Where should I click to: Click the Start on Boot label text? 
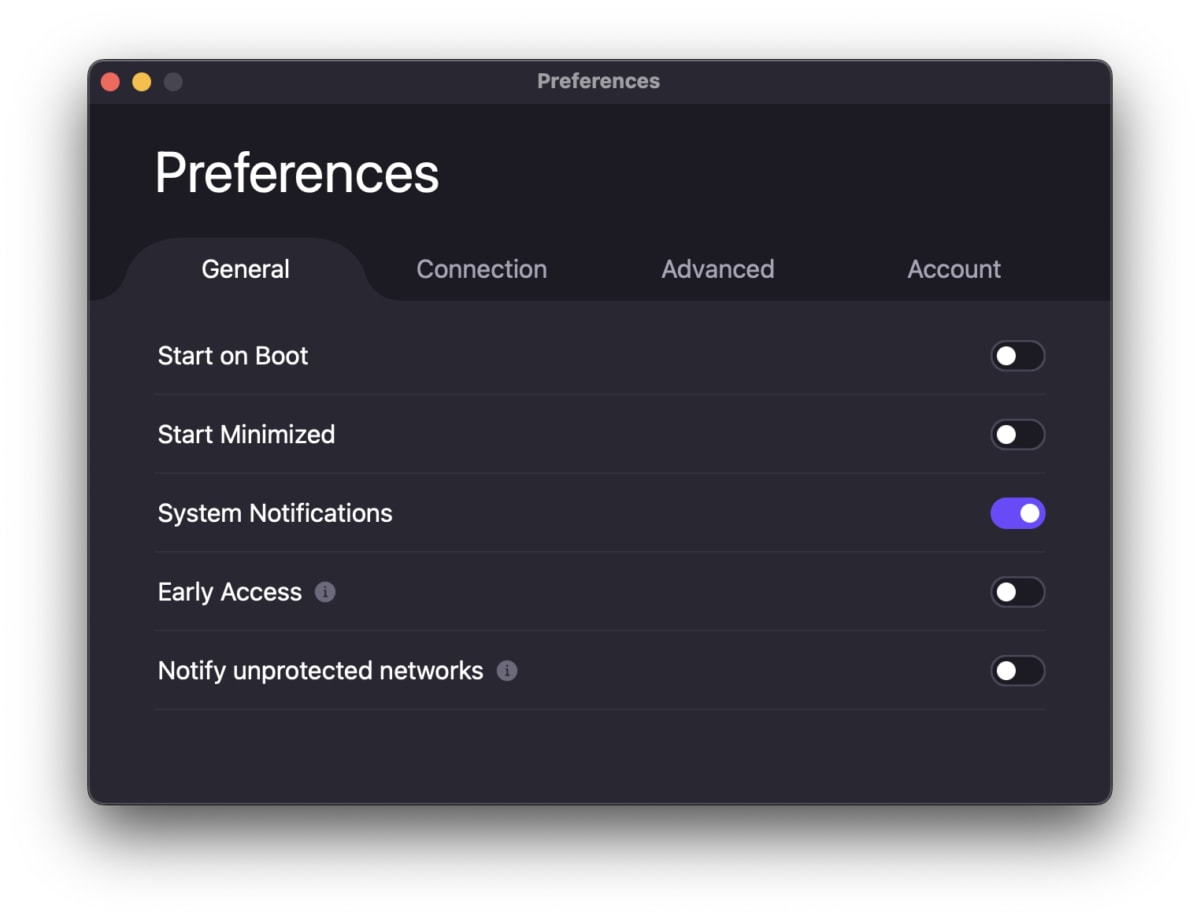tap(233, 356)
